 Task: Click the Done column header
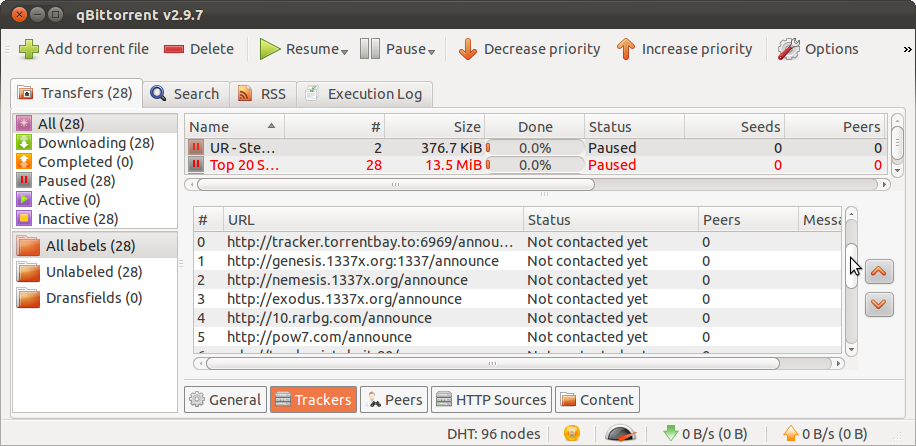[534, 127]
